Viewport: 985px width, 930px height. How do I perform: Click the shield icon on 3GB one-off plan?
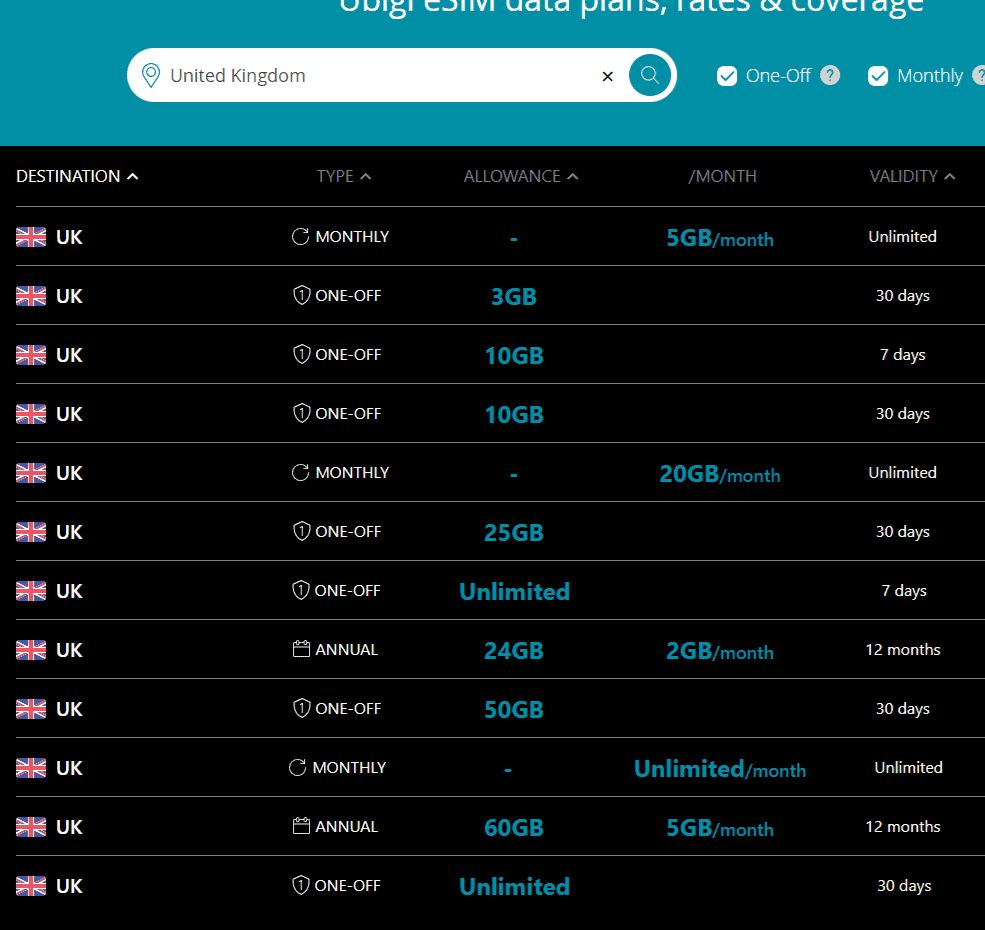click(301, 296)
